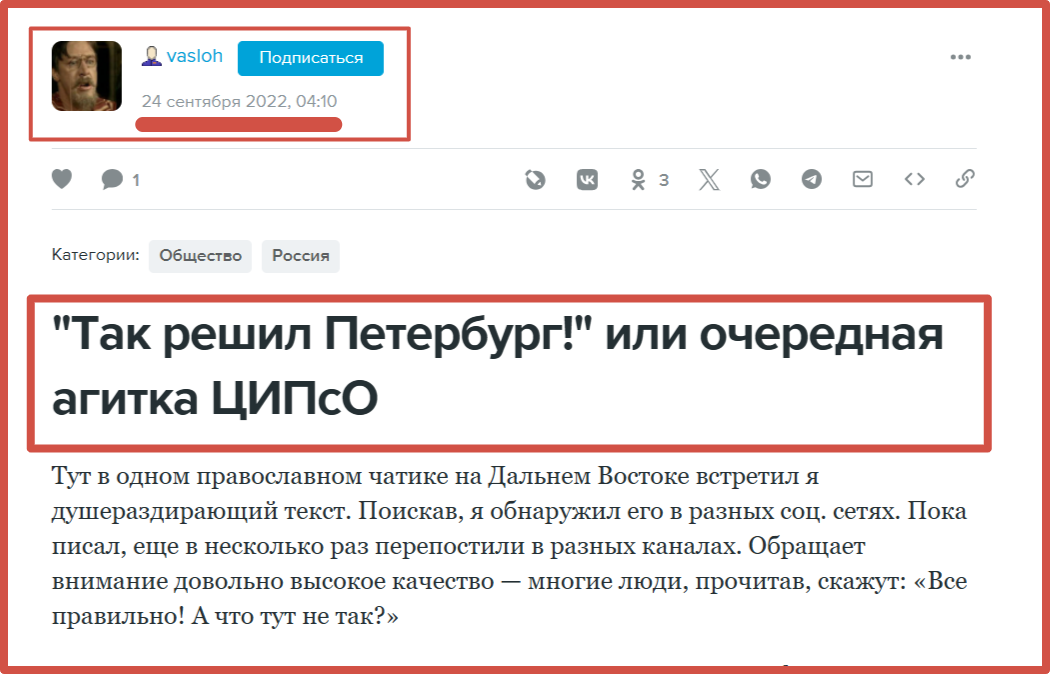Screen dimensions: 1050x674
Task: Share via WhatsApp icon
Action: point(761,180)
